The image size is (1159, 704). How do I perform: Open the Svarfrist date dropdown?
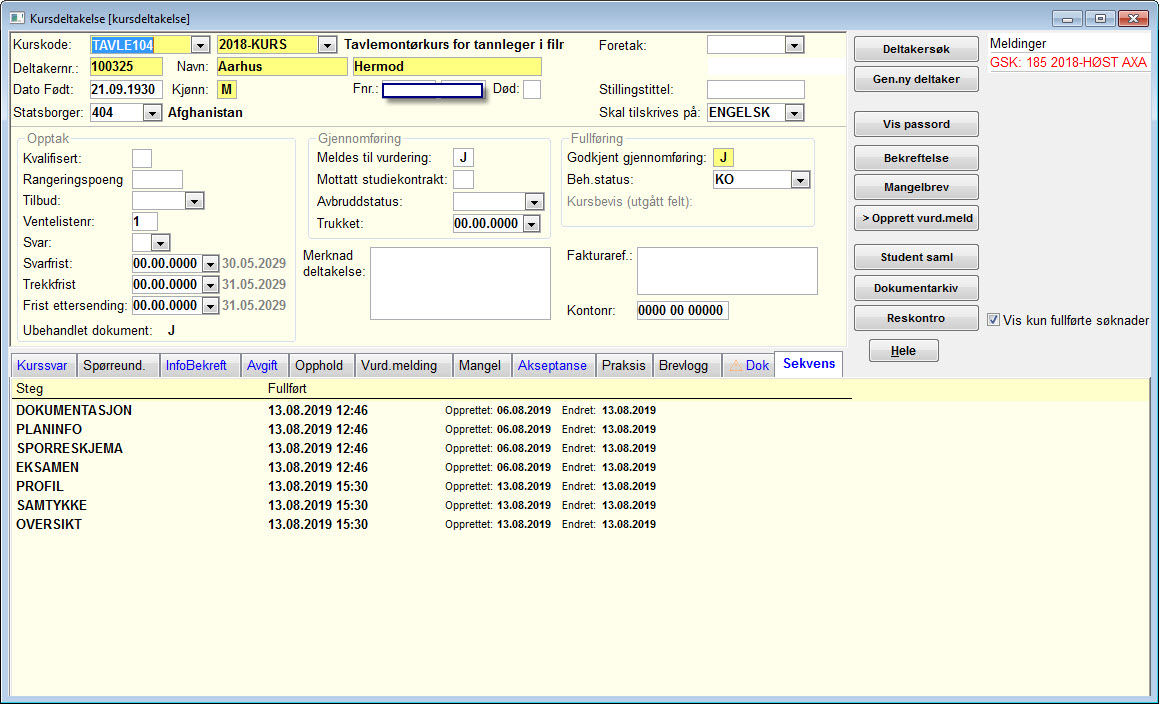[211, 264]
